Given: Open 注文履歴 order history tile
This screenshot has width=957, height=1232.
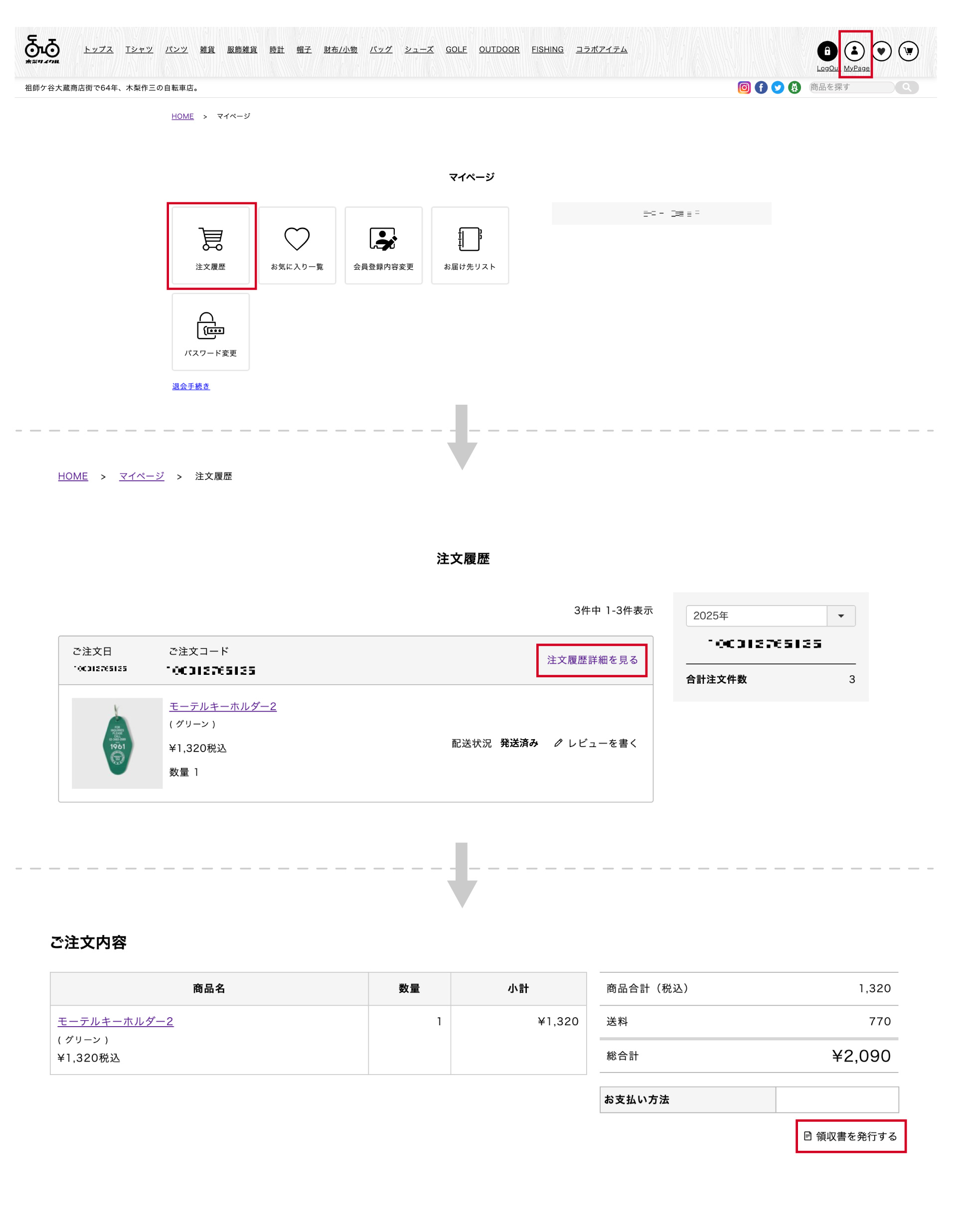Looking at the screenshot, I should 210,245.
